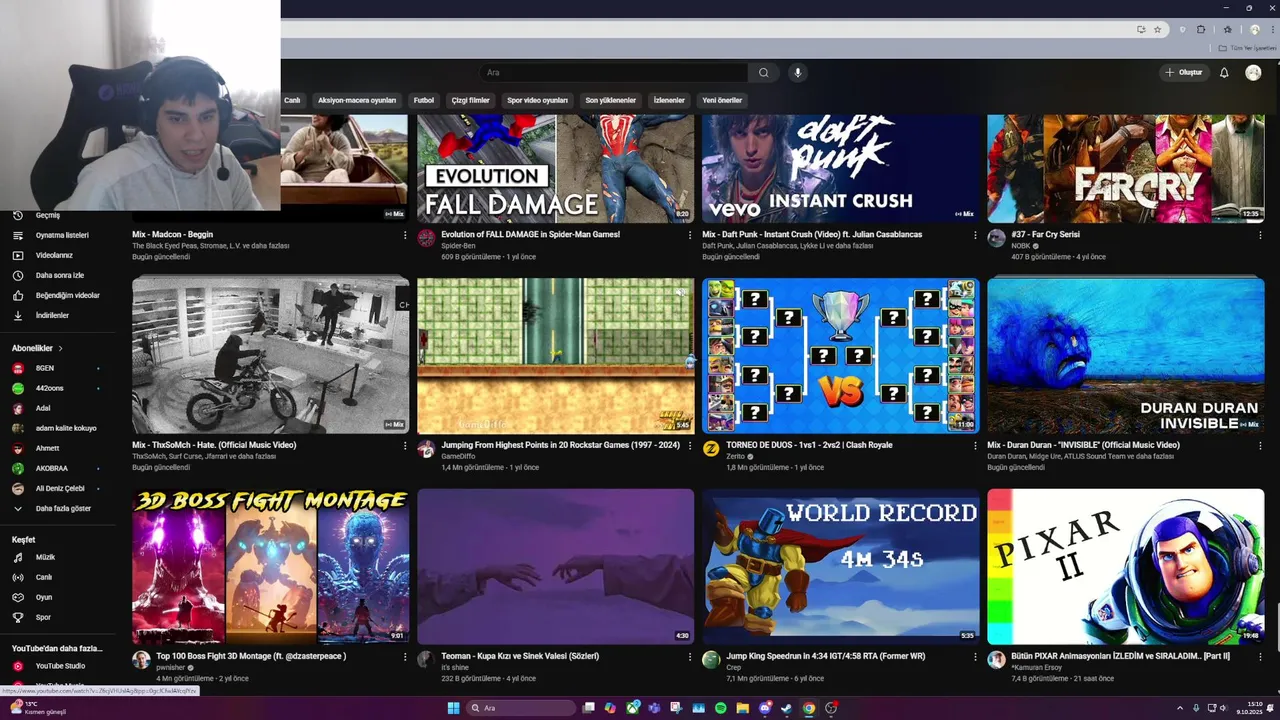This screenshot has height=720, width=1280.
Task: Open options for ThxSoMch Hate mix
Action: pyautogui.click(x=405, y=446)
